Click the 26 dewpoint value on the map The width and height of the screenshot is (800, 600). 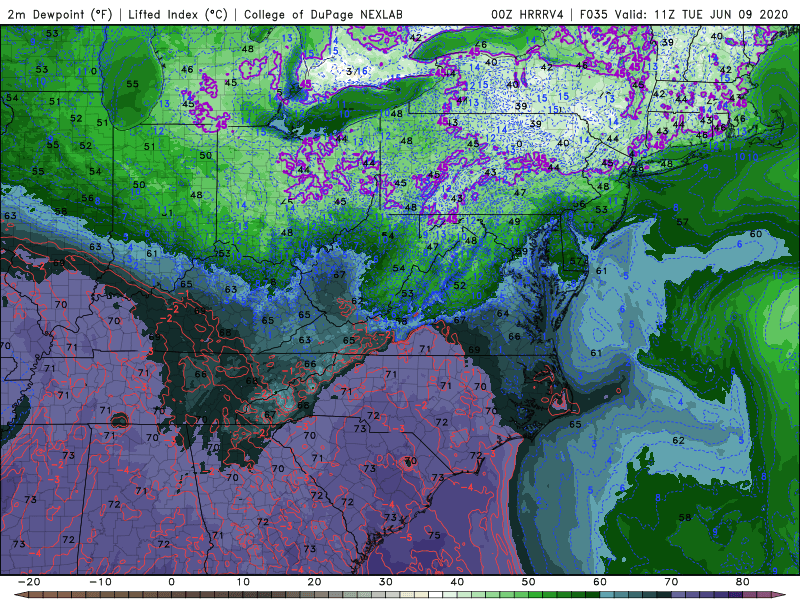tap(481, 45)
